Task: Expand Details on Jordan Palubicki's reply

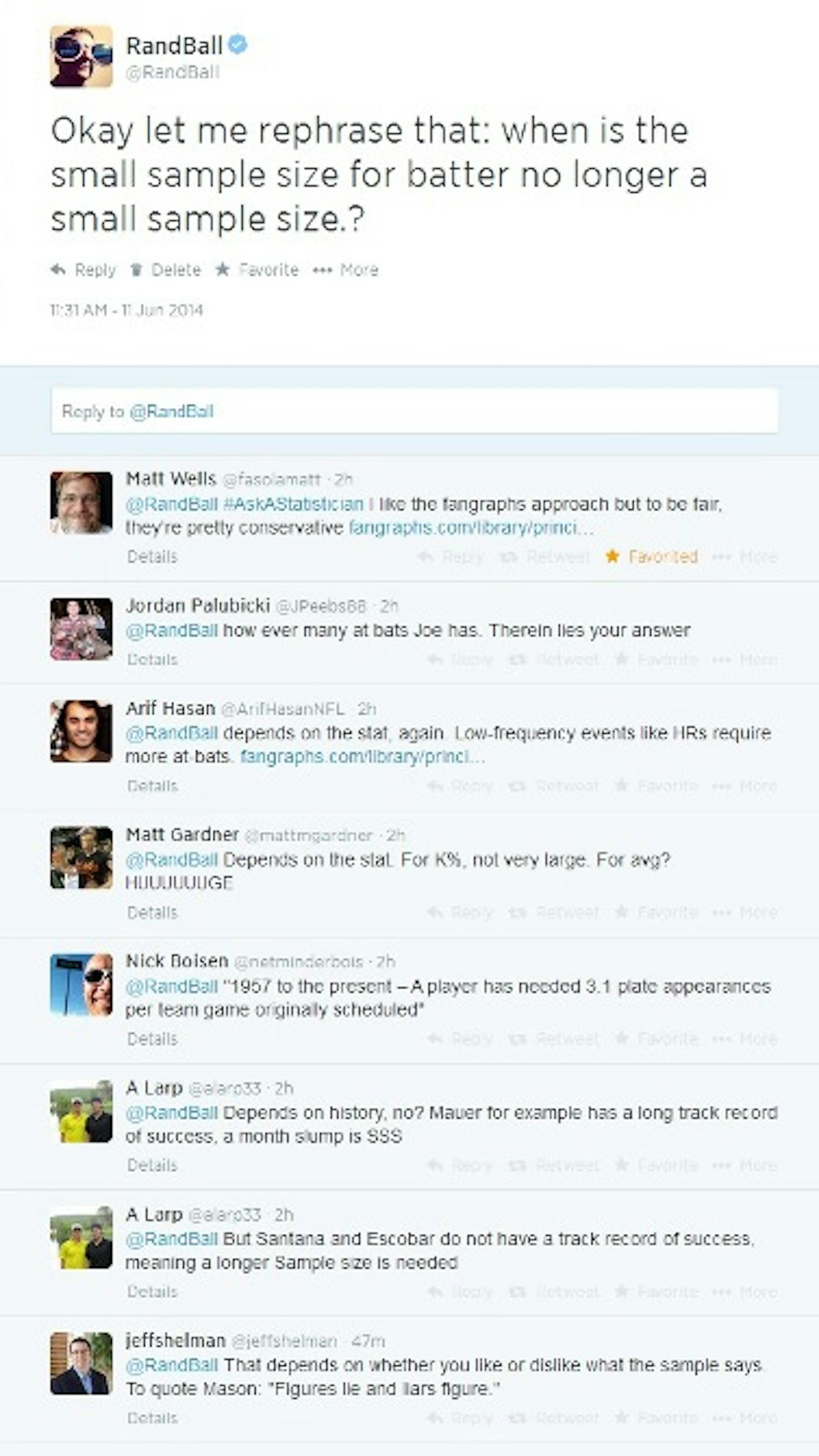Action: tap(152, 660)
